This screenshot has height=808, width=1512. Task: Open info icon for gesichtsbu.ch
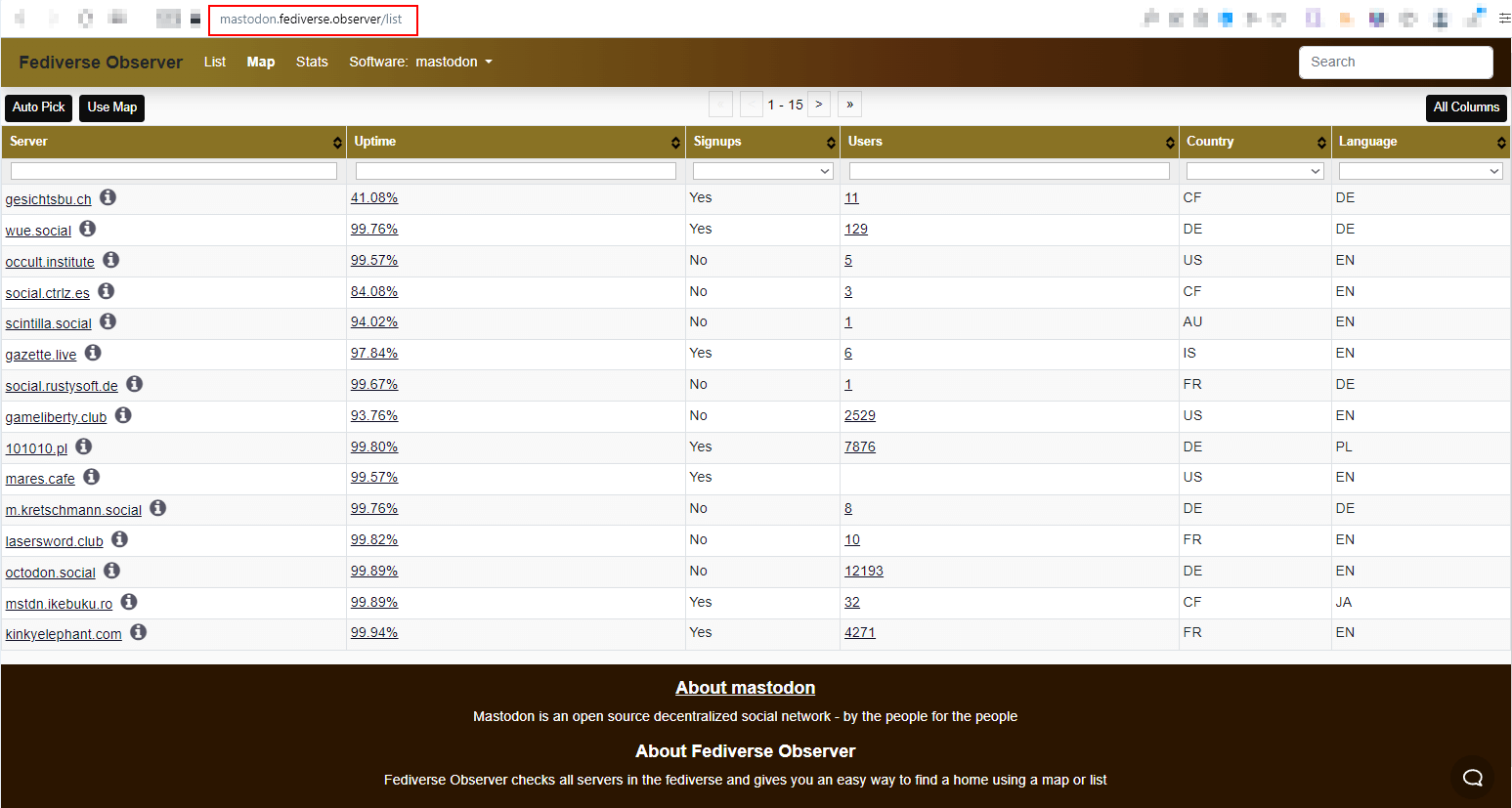click(108, 197)
